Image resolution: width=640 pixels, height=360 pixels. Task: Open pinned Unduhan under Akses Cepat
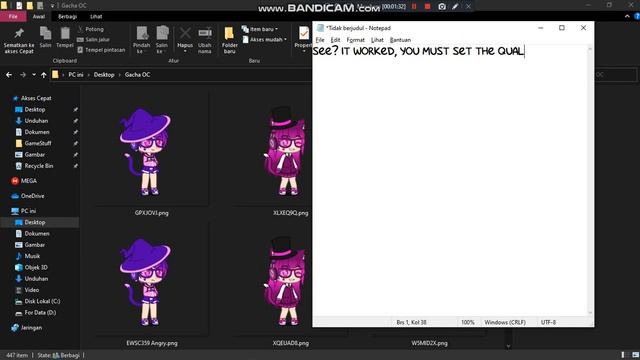click(x=36, y=121)
